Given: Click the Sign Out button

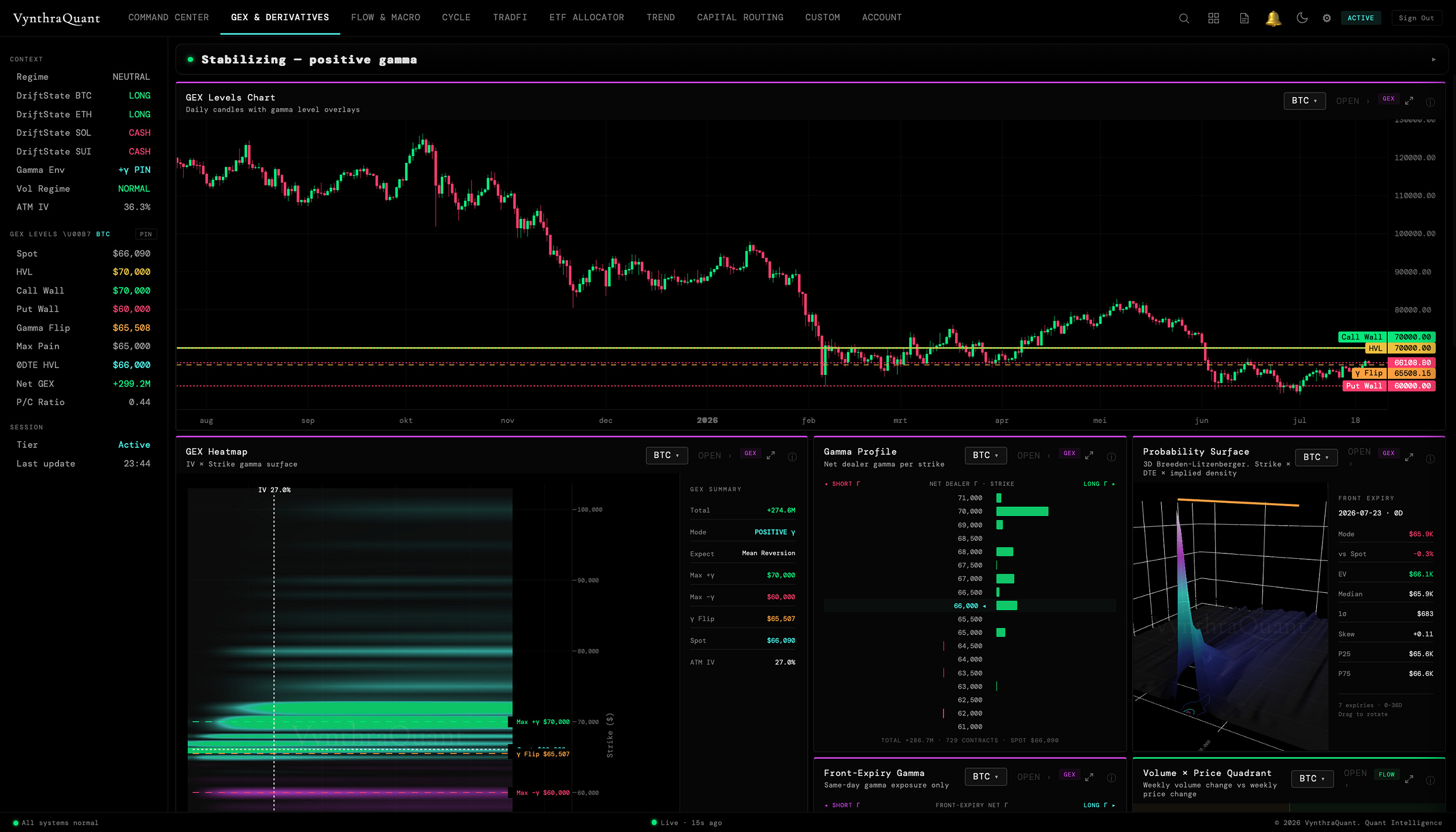Looking at the screenshot, I should [x=1416, y=18].
